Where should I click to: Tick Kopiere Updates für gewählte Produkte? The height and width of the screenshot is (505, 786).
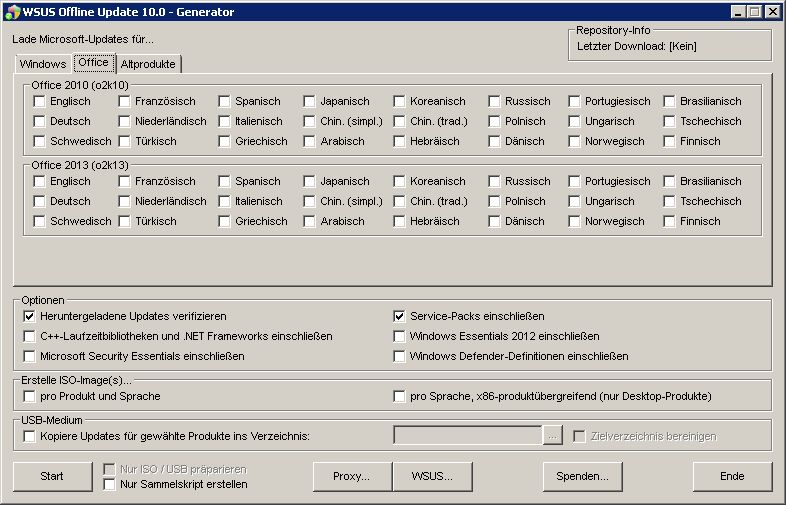[x=29, y=436]
